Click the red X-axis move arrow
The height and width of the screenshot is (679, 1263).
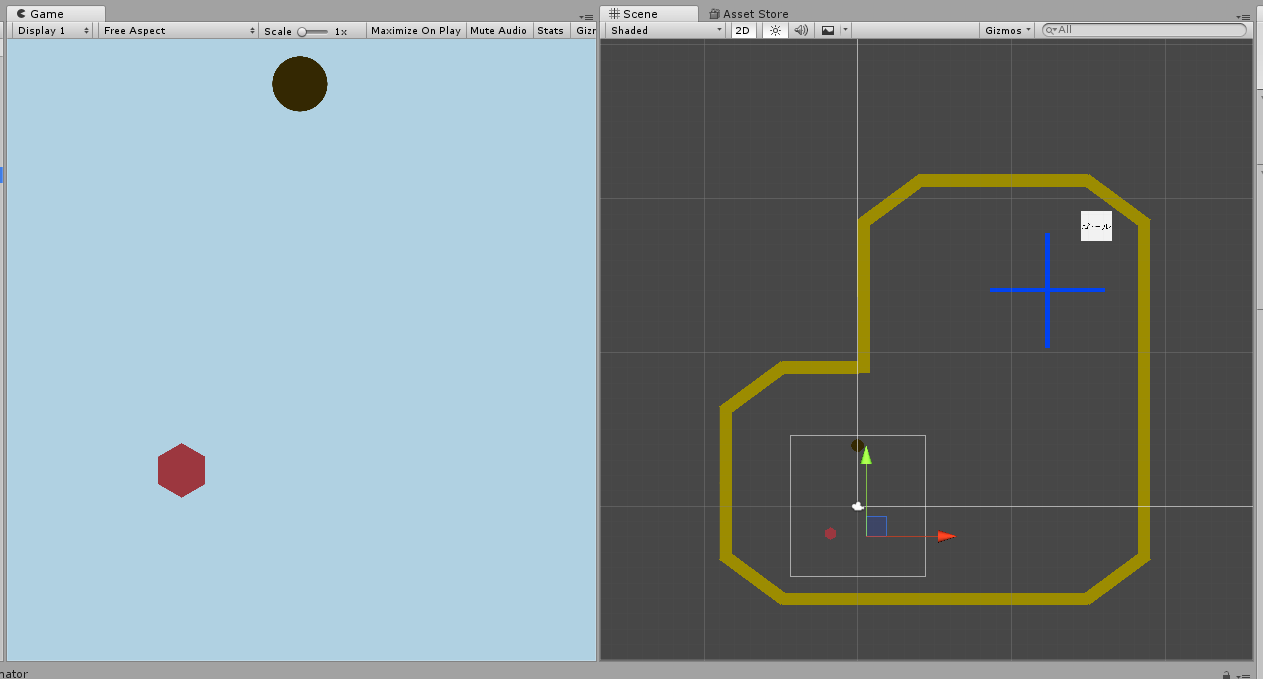pyautogui.click(x=945, y=536)
